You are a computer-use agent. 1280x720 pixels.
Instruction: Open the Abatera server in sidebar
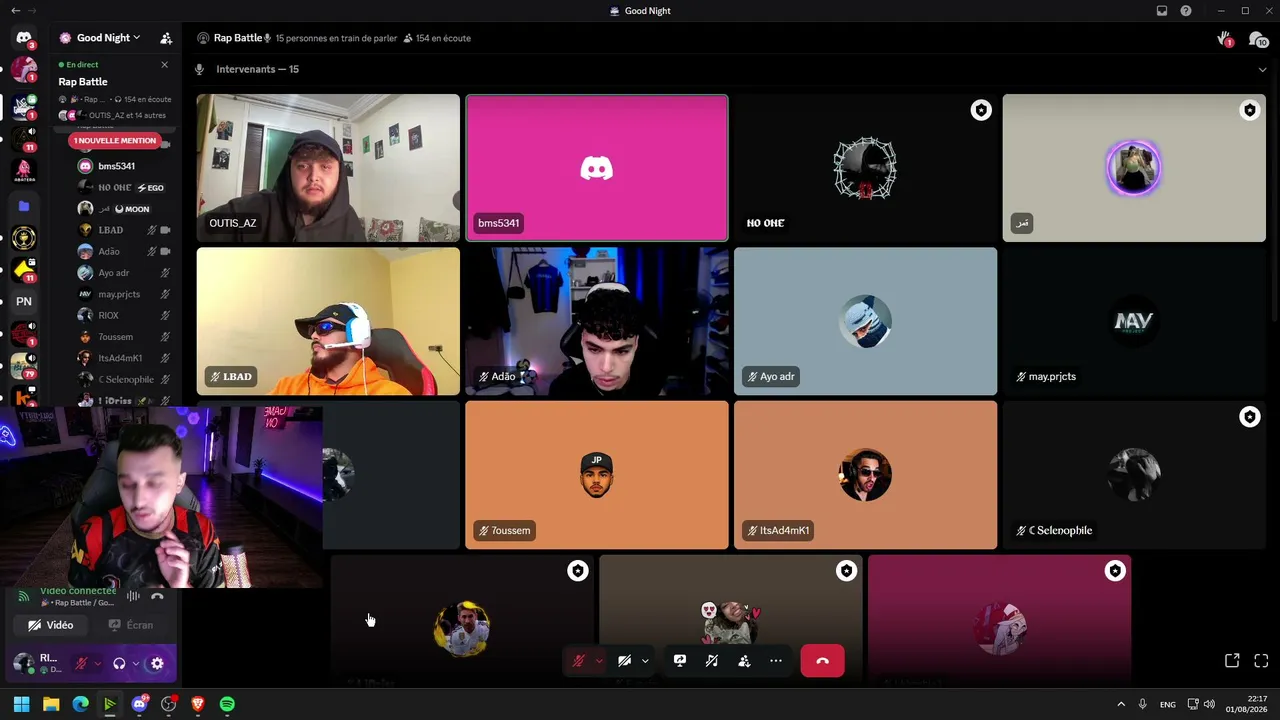tap(24, 170)
